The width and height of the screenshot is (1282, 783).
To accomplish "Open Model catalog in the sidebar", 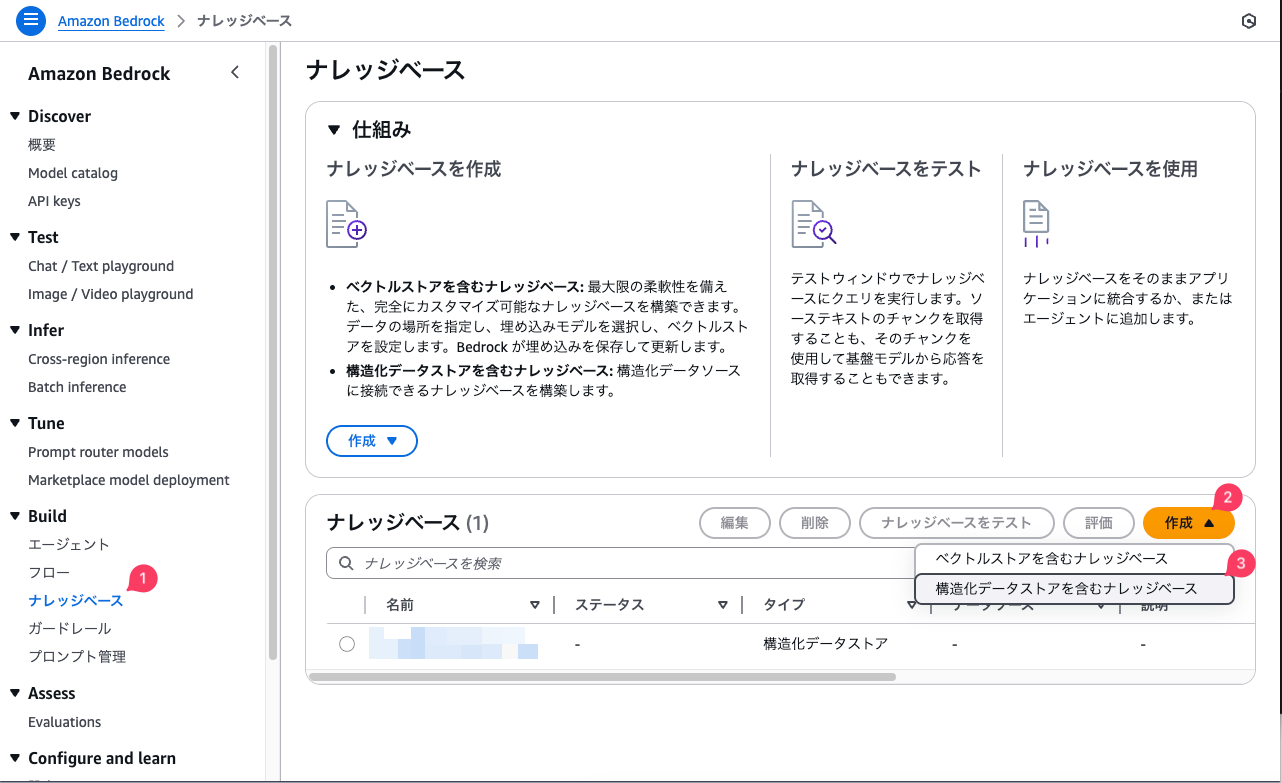I will [73, 173].
